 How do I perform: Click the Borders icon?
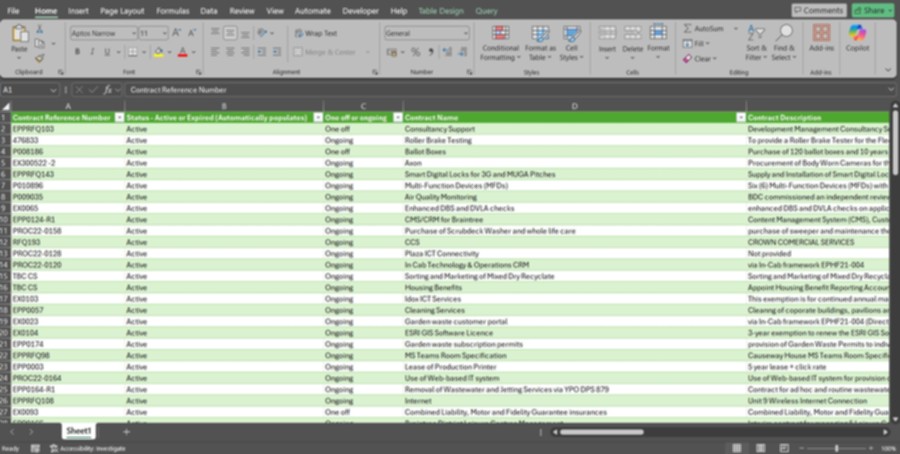tap(133, 52)
